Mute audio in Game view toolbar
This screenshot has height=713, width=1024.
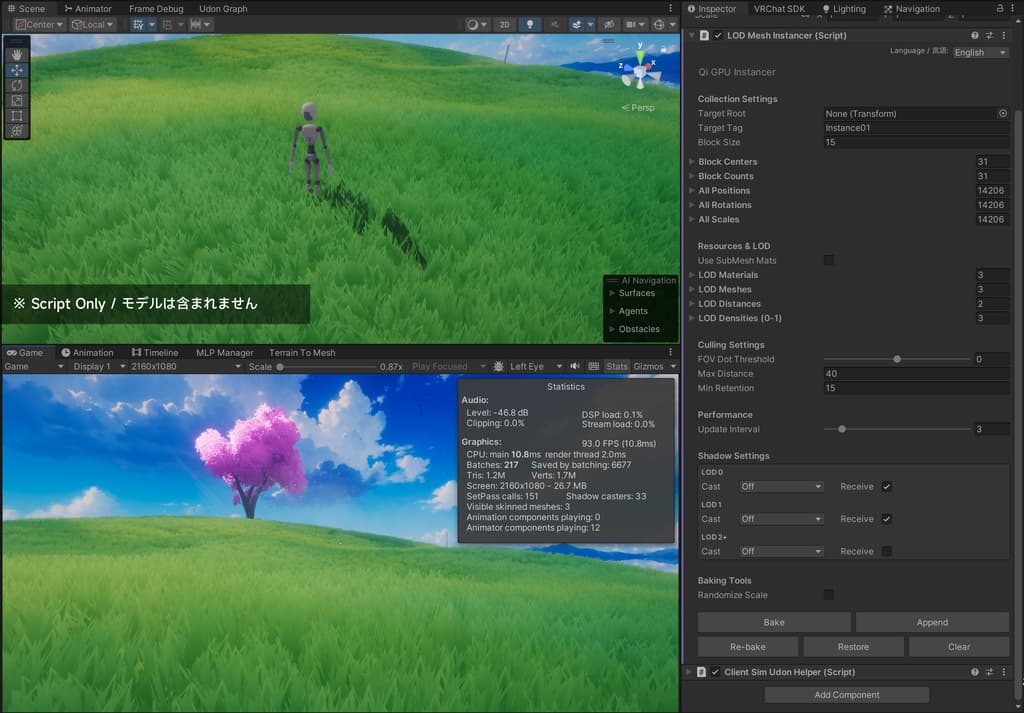click(575, 367)
